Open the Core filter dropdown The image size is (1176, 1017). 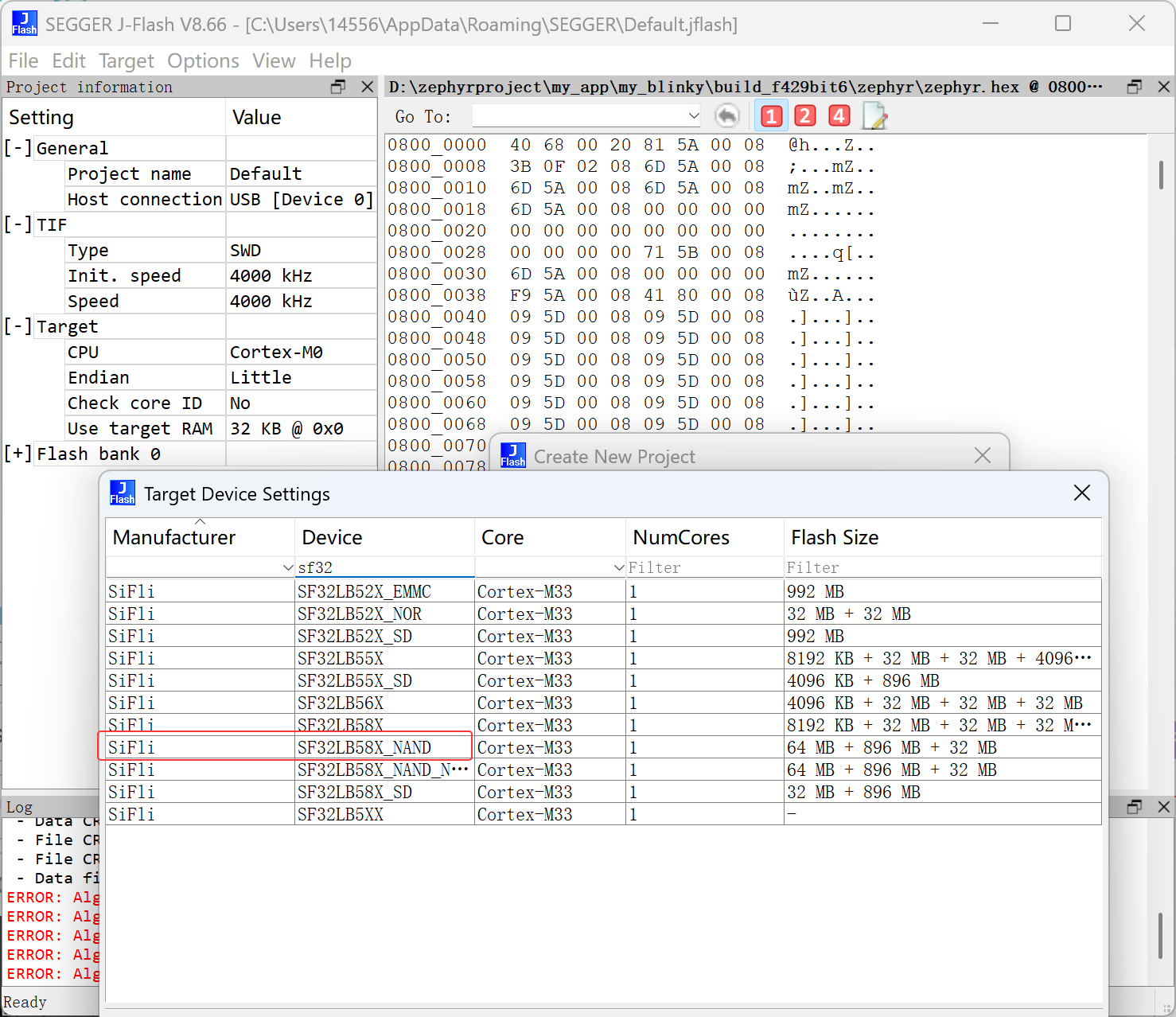pyautogui.click(x=618, y=567)
